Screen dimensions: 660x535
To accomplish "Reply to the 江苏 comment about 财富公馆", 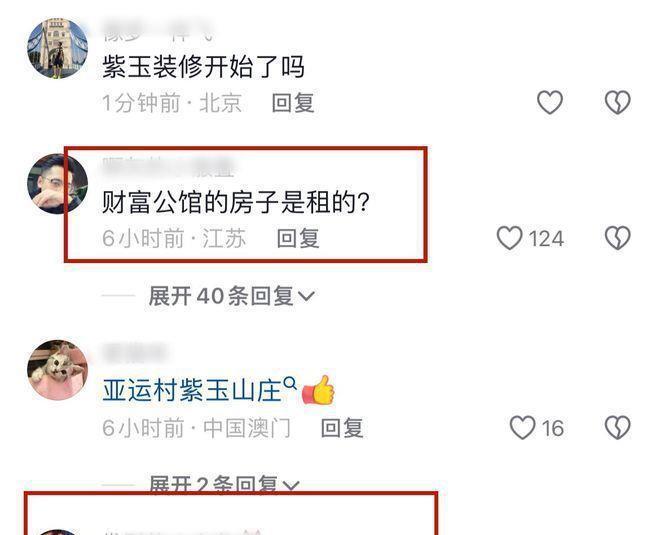I will [x=298, y=239].
